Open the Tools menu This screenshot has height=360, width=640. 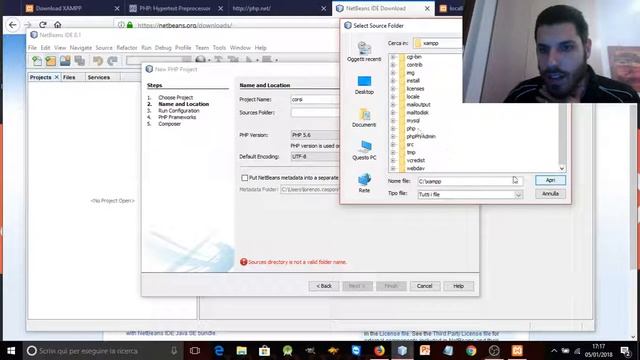pyautogui.click(x=219, y=48)
